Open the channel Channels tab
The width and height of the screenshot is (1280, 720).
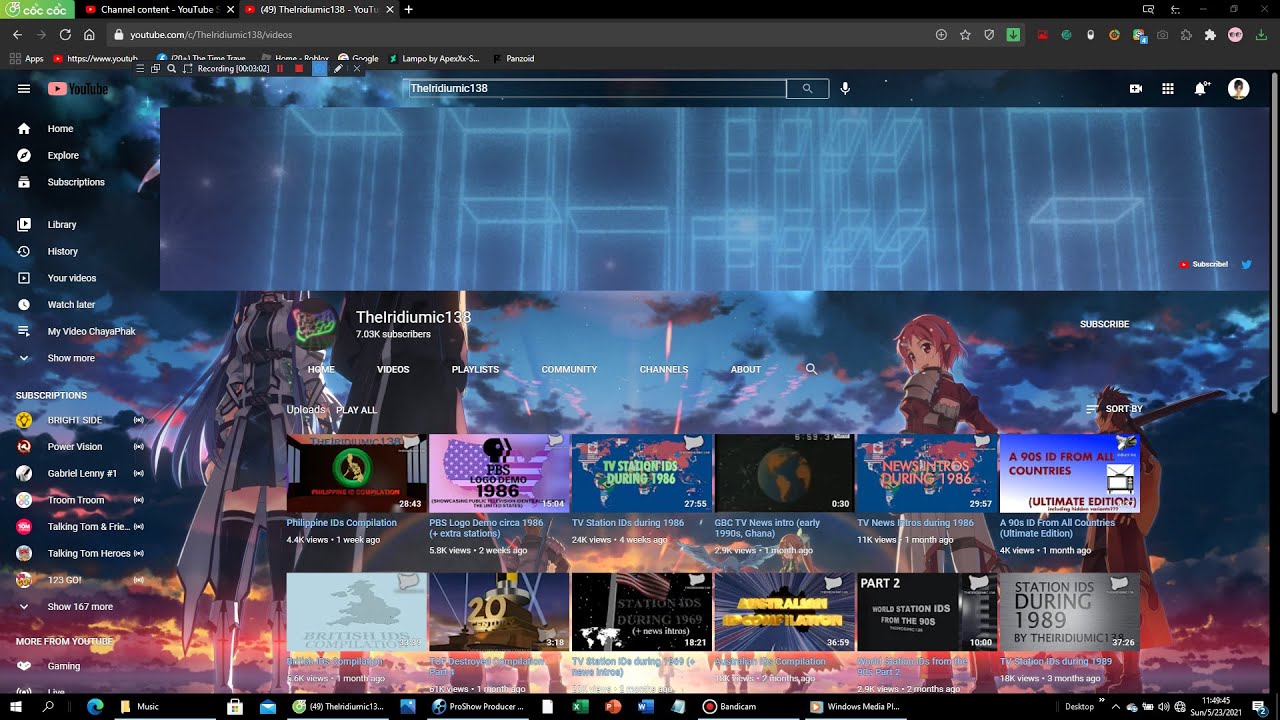coord(664,369)
